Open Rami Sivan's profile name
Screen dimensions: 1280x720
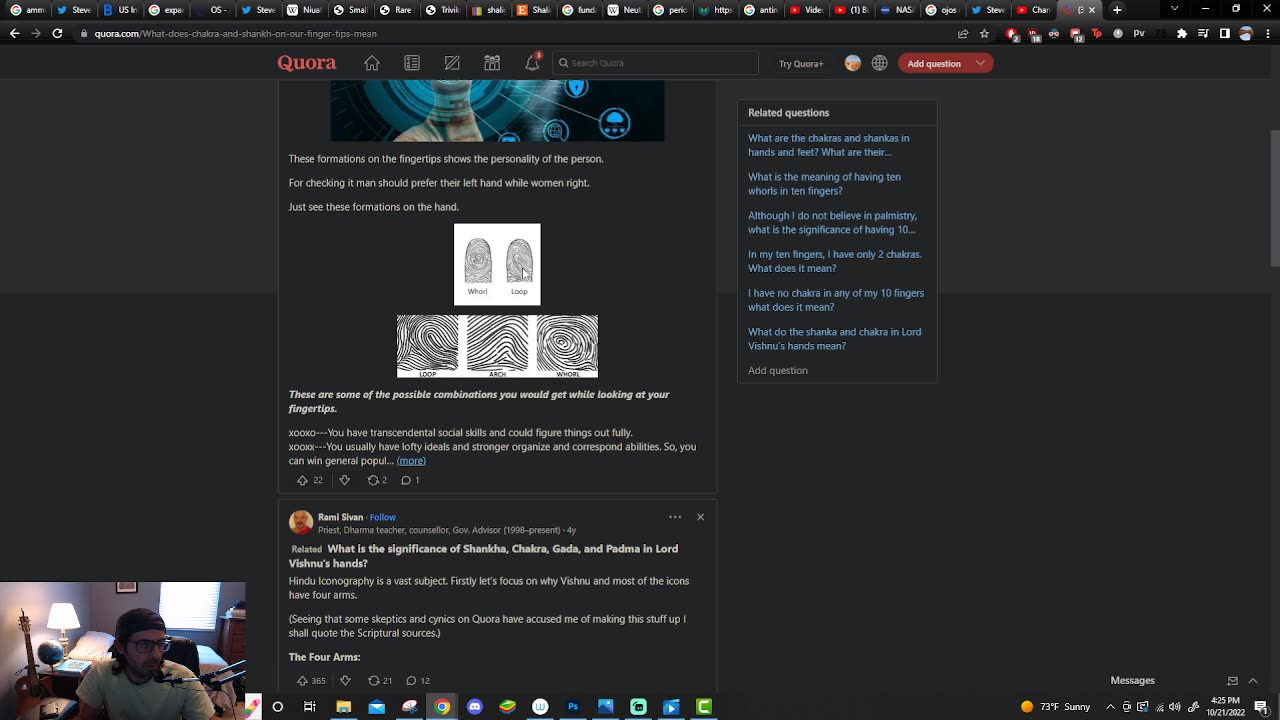click(340, 517)
